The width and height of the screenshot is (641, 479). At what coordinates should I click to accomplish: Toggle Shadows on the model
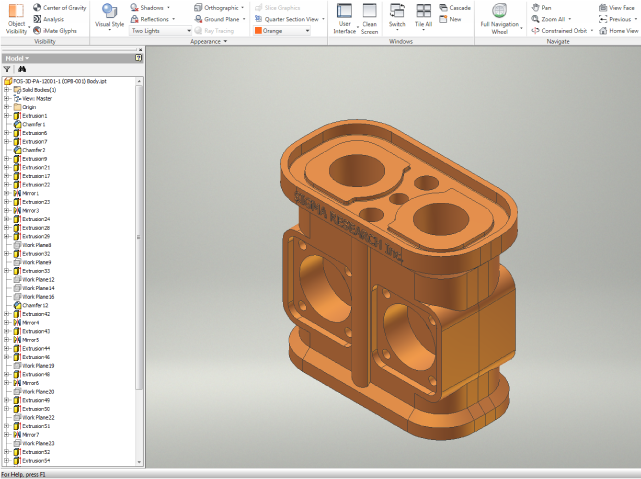tap(147, 8)
